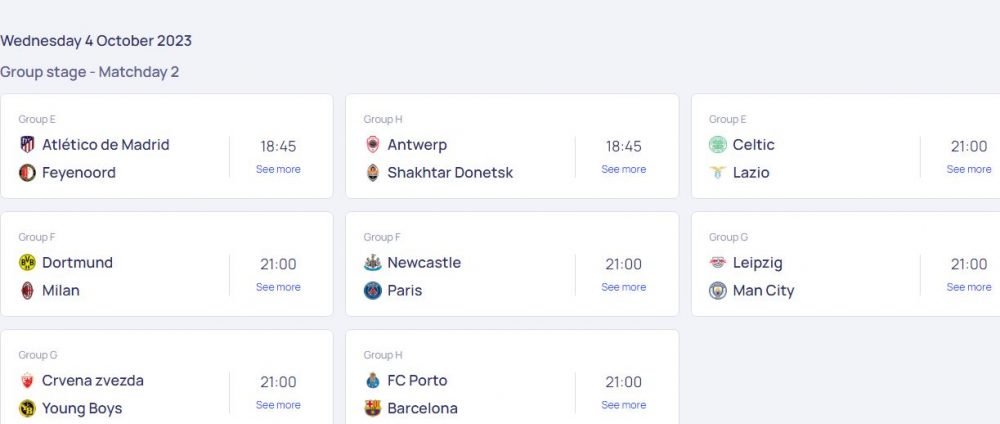The image size is (1000, 424).
Task: Click the Leipzig red bull logo
Action: pos(717,263)
